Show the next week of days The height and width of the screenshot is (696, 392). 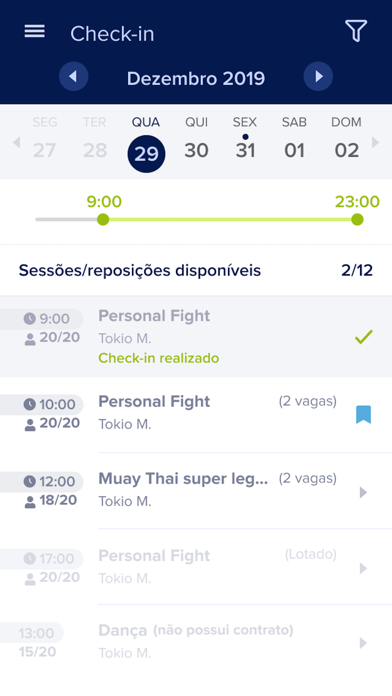[376, 142]
